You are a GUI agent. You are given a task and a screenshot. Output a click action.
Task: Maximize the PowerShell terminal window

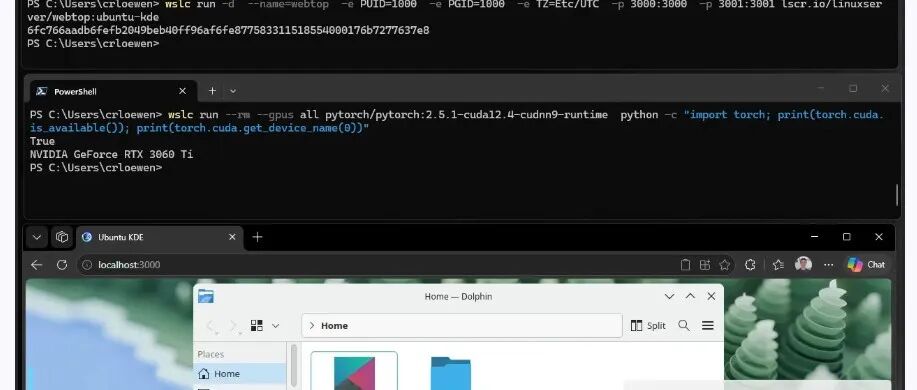[x=853, y=88]
